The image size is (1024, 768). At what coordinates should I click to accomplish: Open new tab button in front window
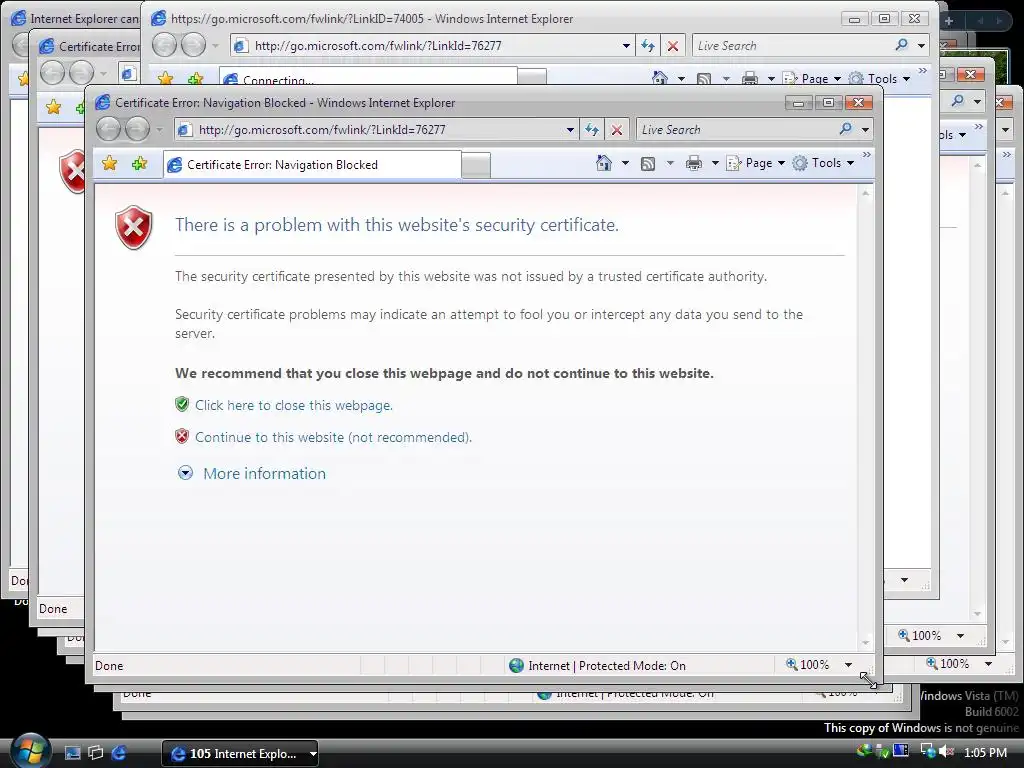click(x=475, y=165)
